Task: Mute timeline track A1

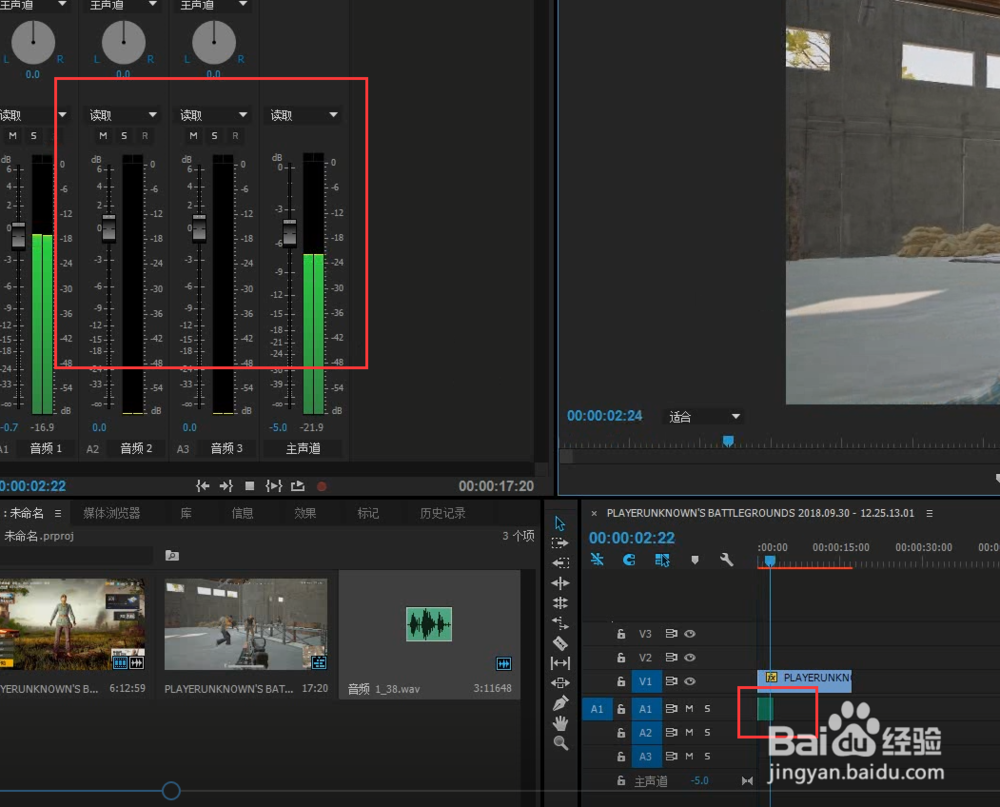Action: (x=689, y=708)
